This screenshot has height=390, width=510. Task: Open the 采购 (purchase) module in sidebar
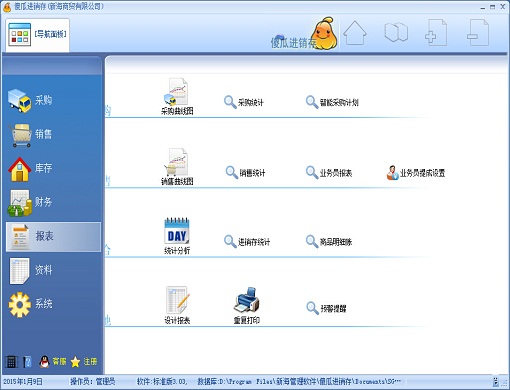(x=30, y=100)
